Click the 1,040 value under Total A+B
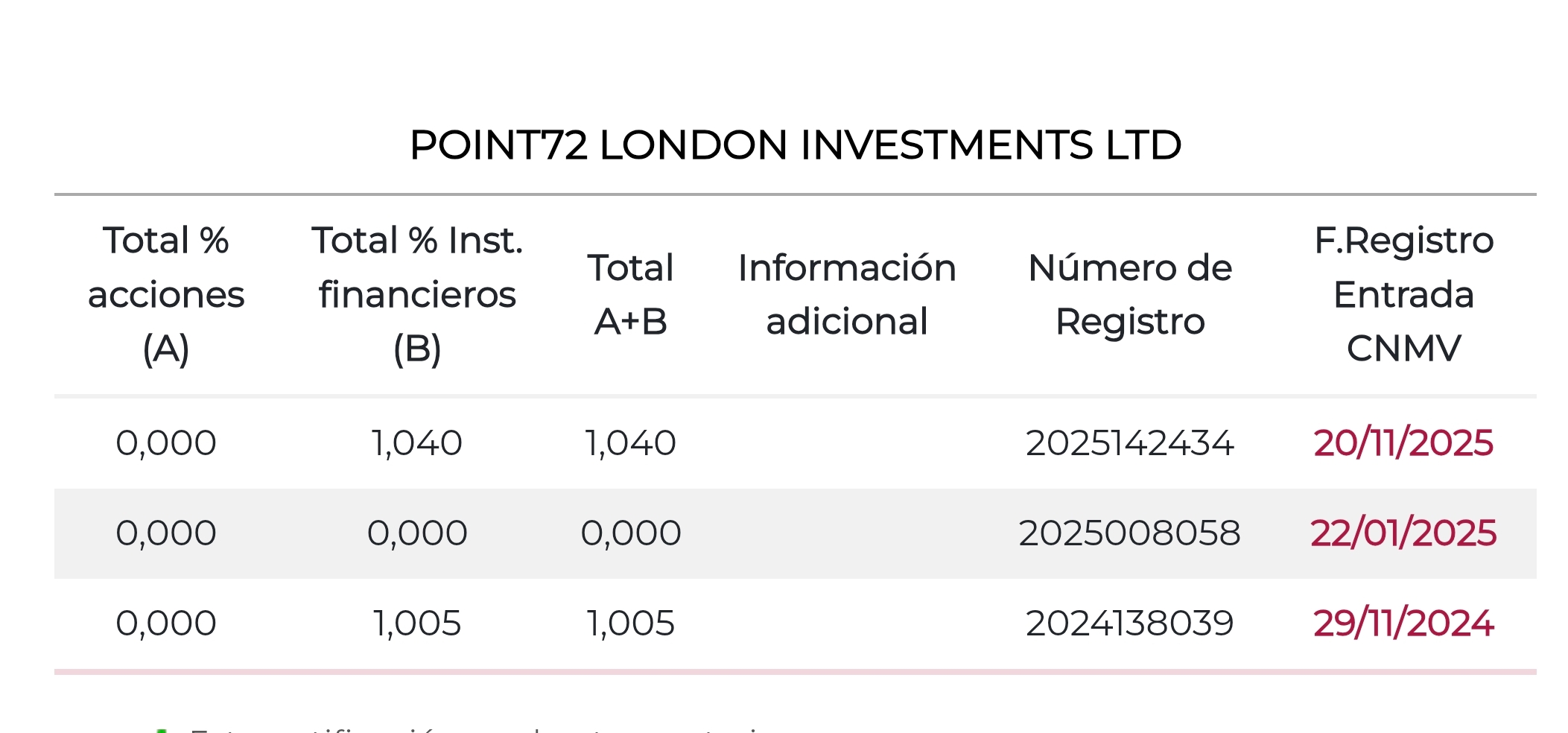 [x=630, y=443]
